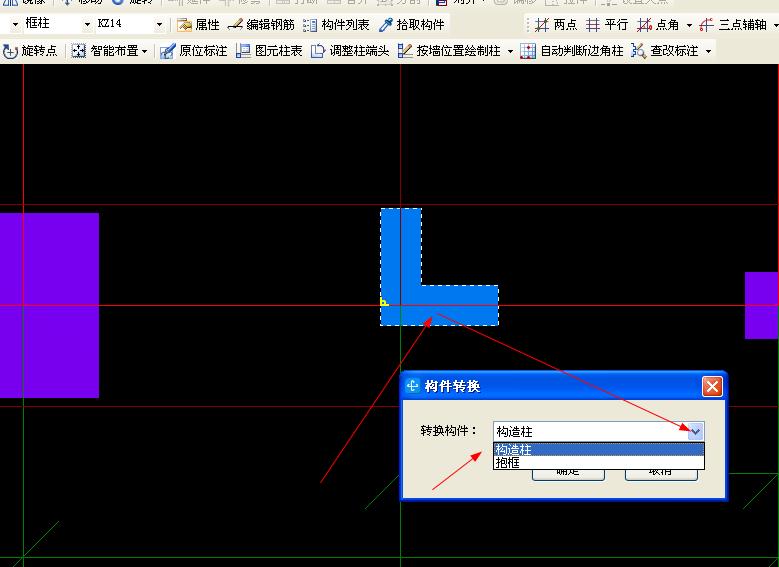Click the partly hidden 取消 button
Viewport: 779px width, 567px height.
tap(661, 474)
